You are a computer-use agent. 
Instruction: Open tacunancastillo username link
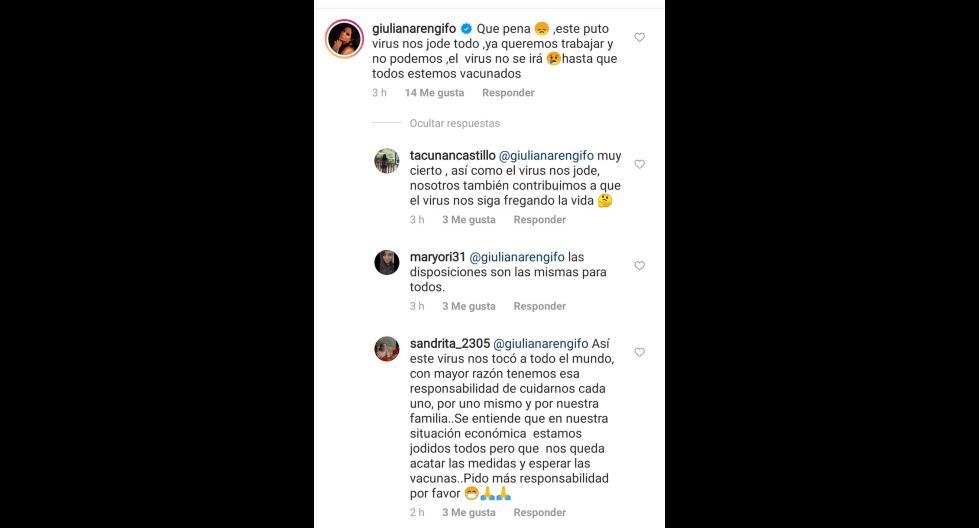(x=453, y=155)
